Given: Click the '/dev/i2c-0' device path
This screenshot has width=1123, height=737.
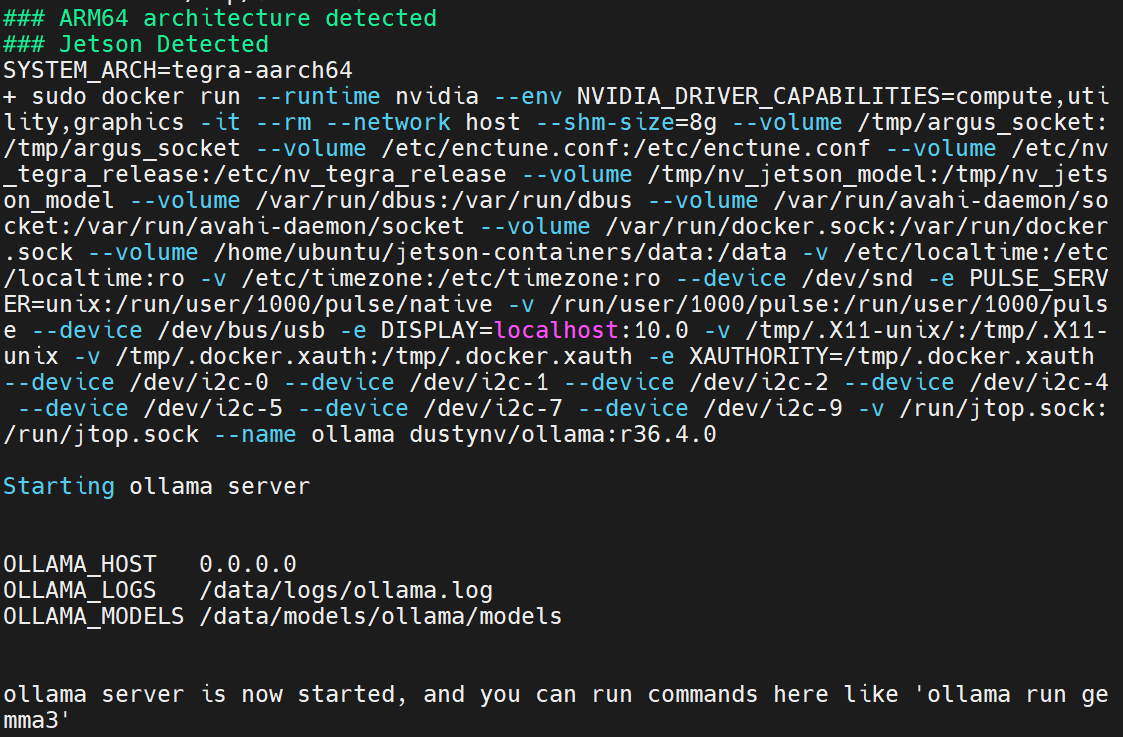Looking at the screenshot, I should pos(199,382).
